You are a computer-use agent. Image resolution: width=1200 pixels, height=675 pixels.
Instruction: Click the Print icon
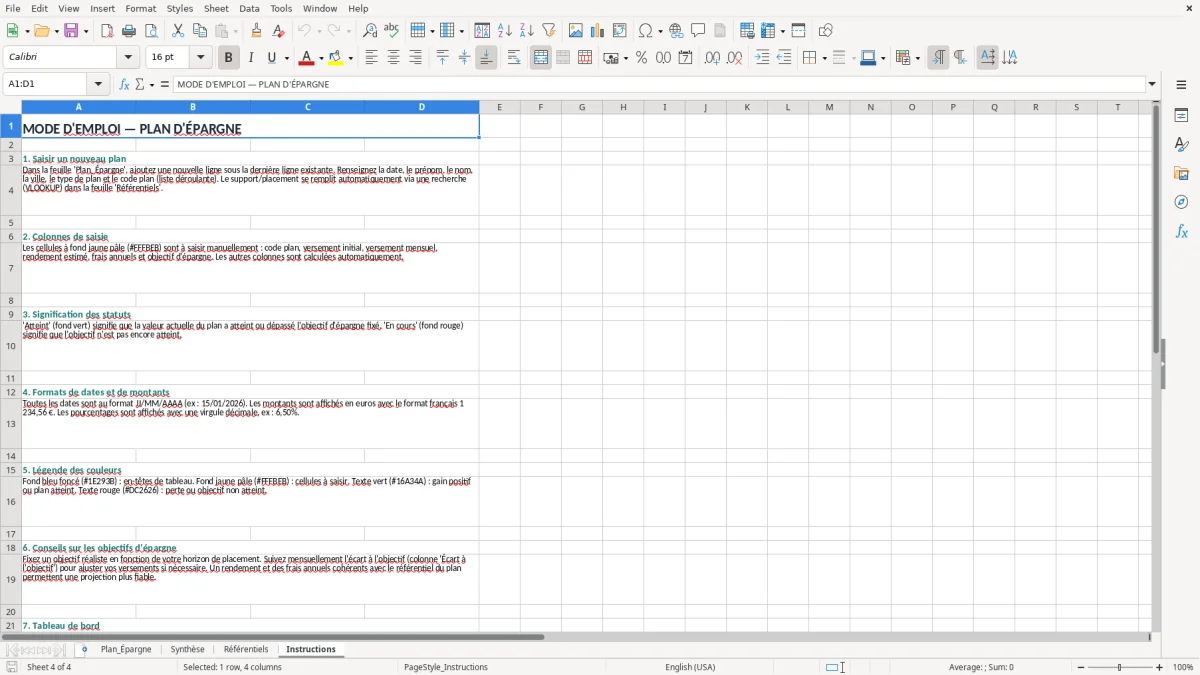[x=129, y=31]
